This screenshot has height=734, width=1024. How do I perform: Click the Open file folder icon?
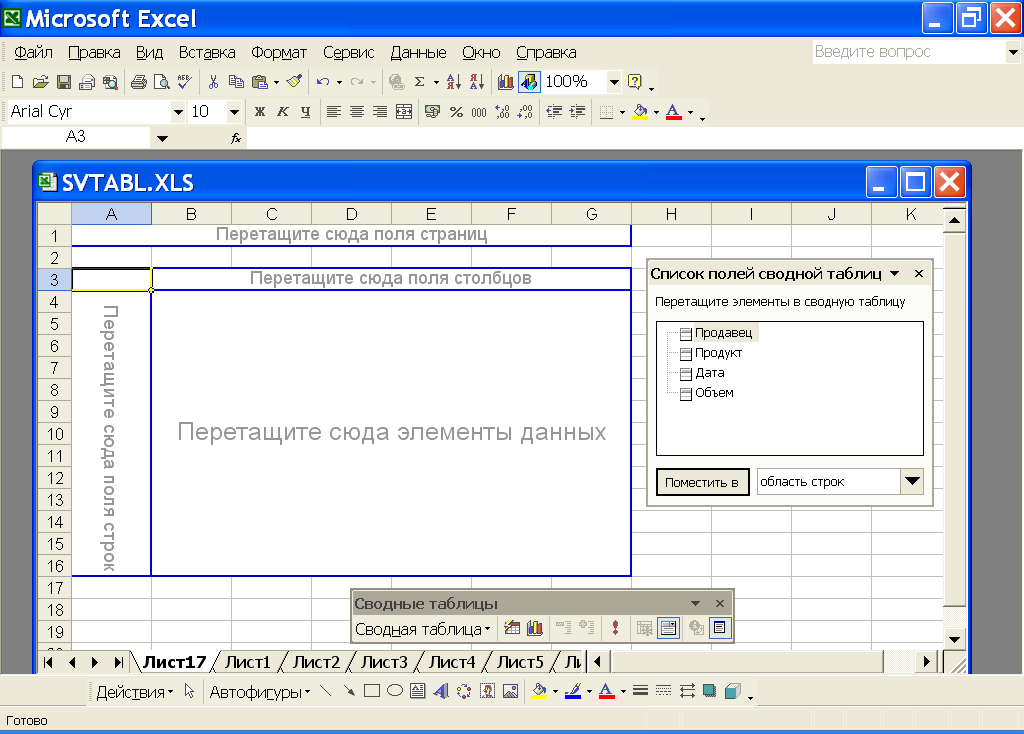coord(40,82)
